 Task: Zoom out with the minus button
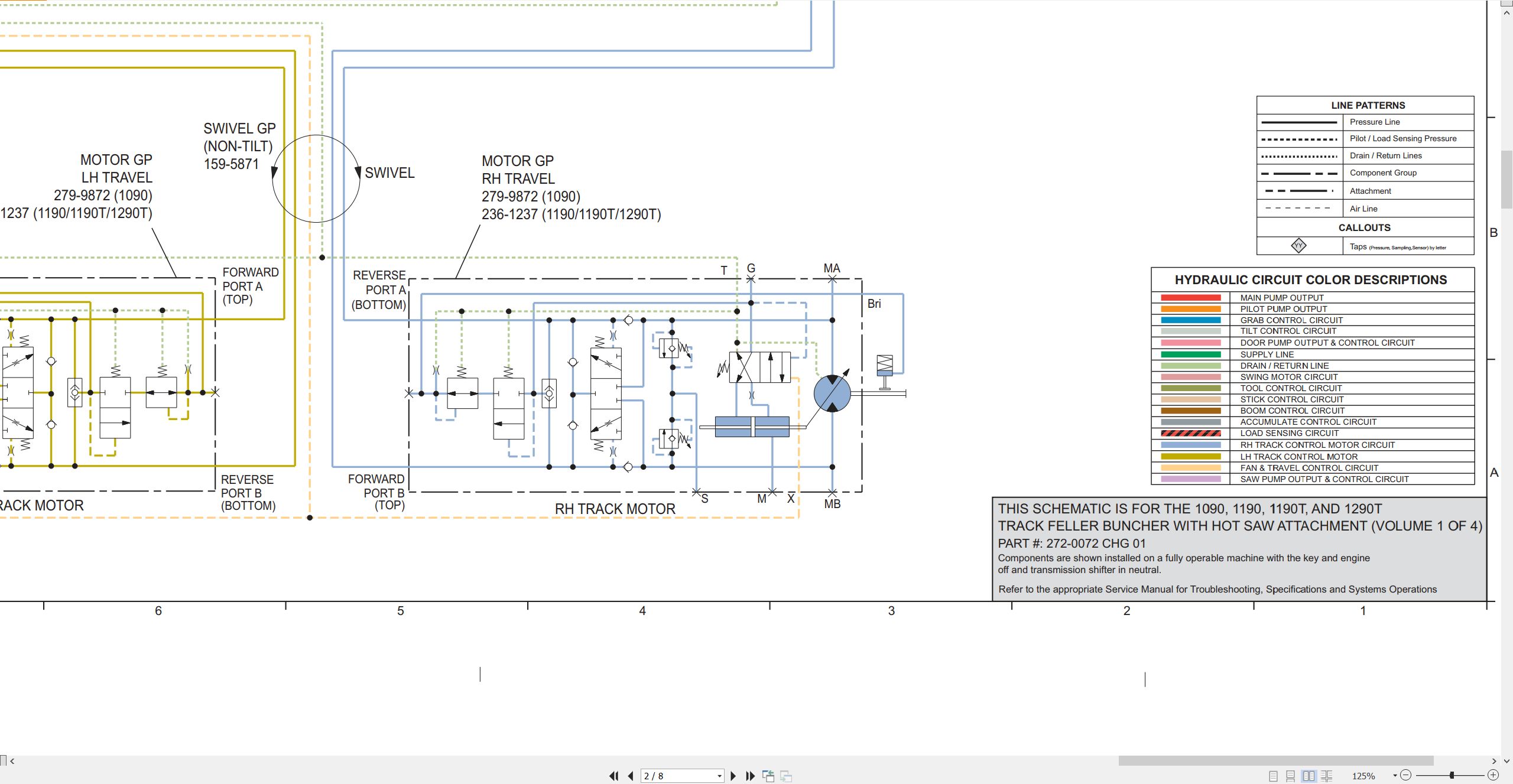1405,775
